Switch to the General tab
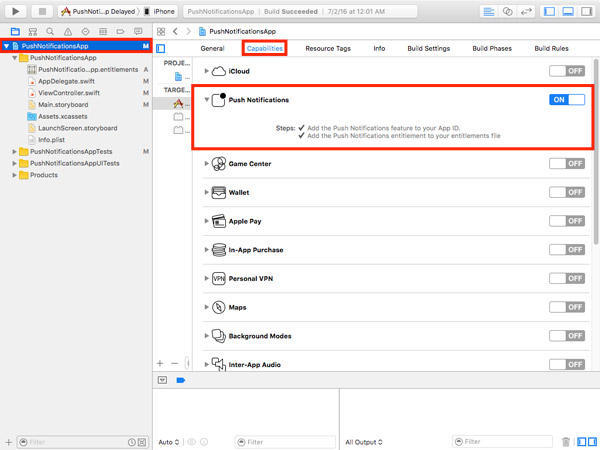This screenshot has height=450, width=600. 212,48
